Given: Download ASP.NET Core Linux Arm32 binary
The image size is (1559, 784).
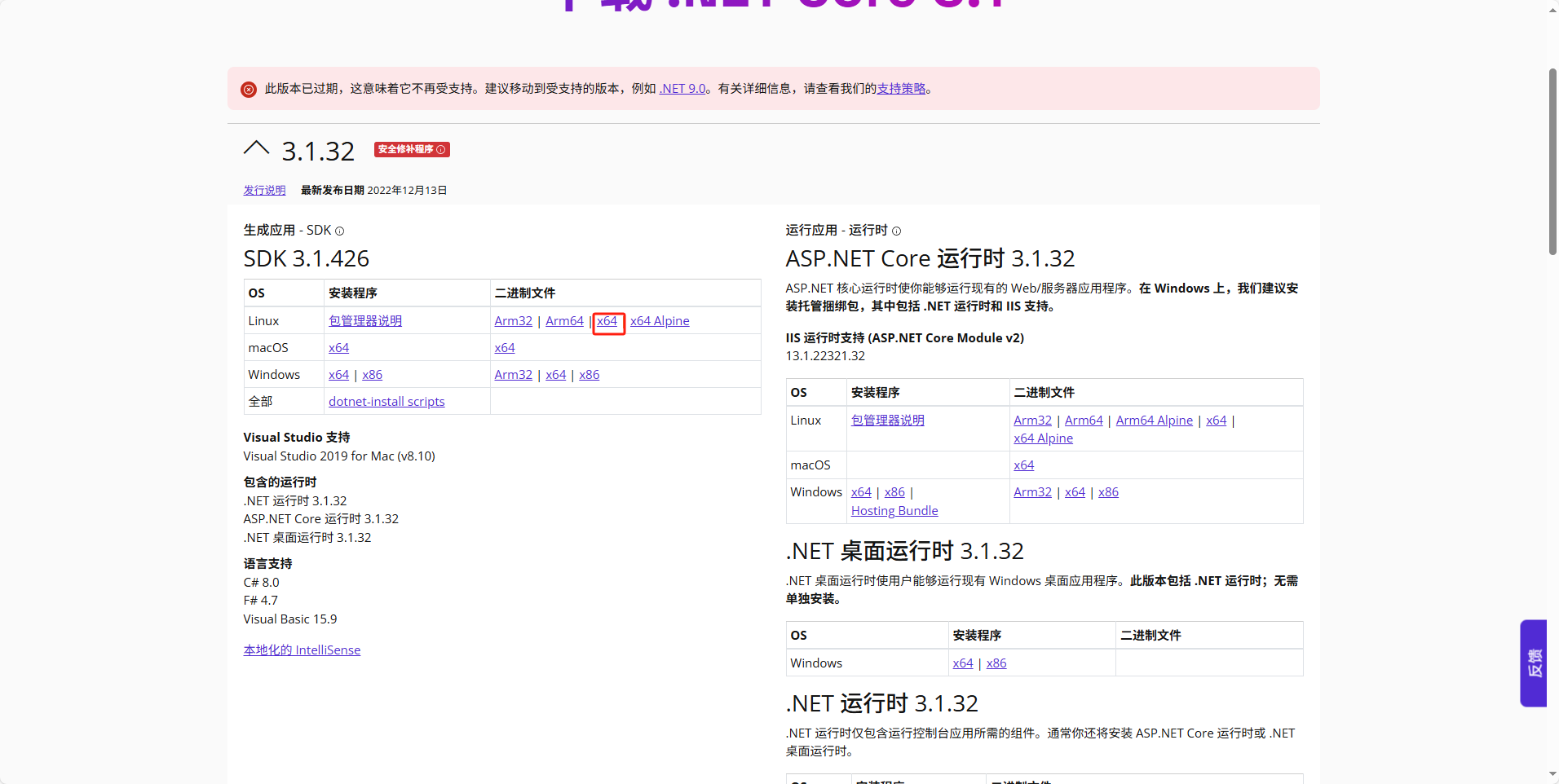Looking at the screenshot, I should tap(1033, 421).
